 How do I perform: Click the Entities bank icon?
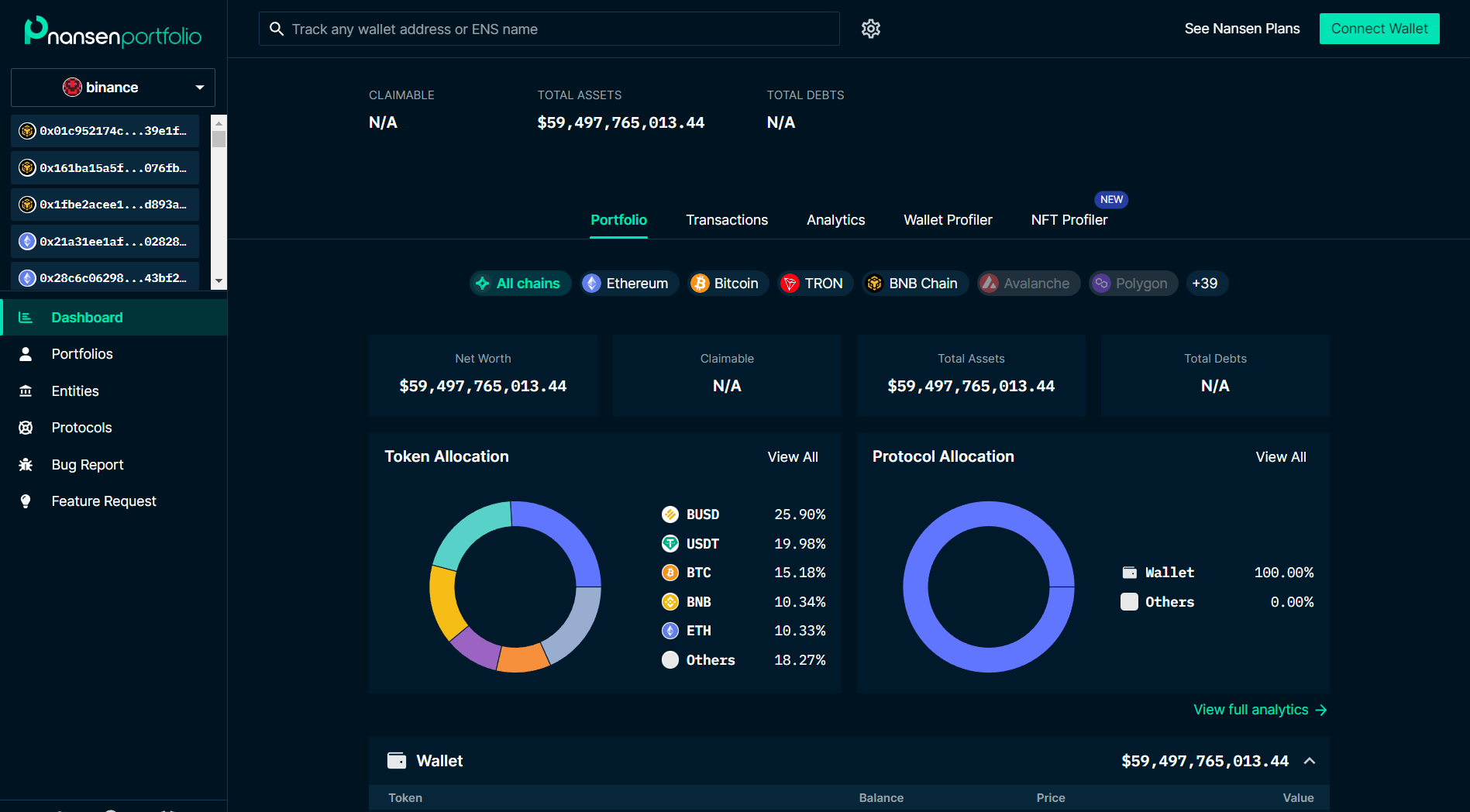(x=26, y=391)
